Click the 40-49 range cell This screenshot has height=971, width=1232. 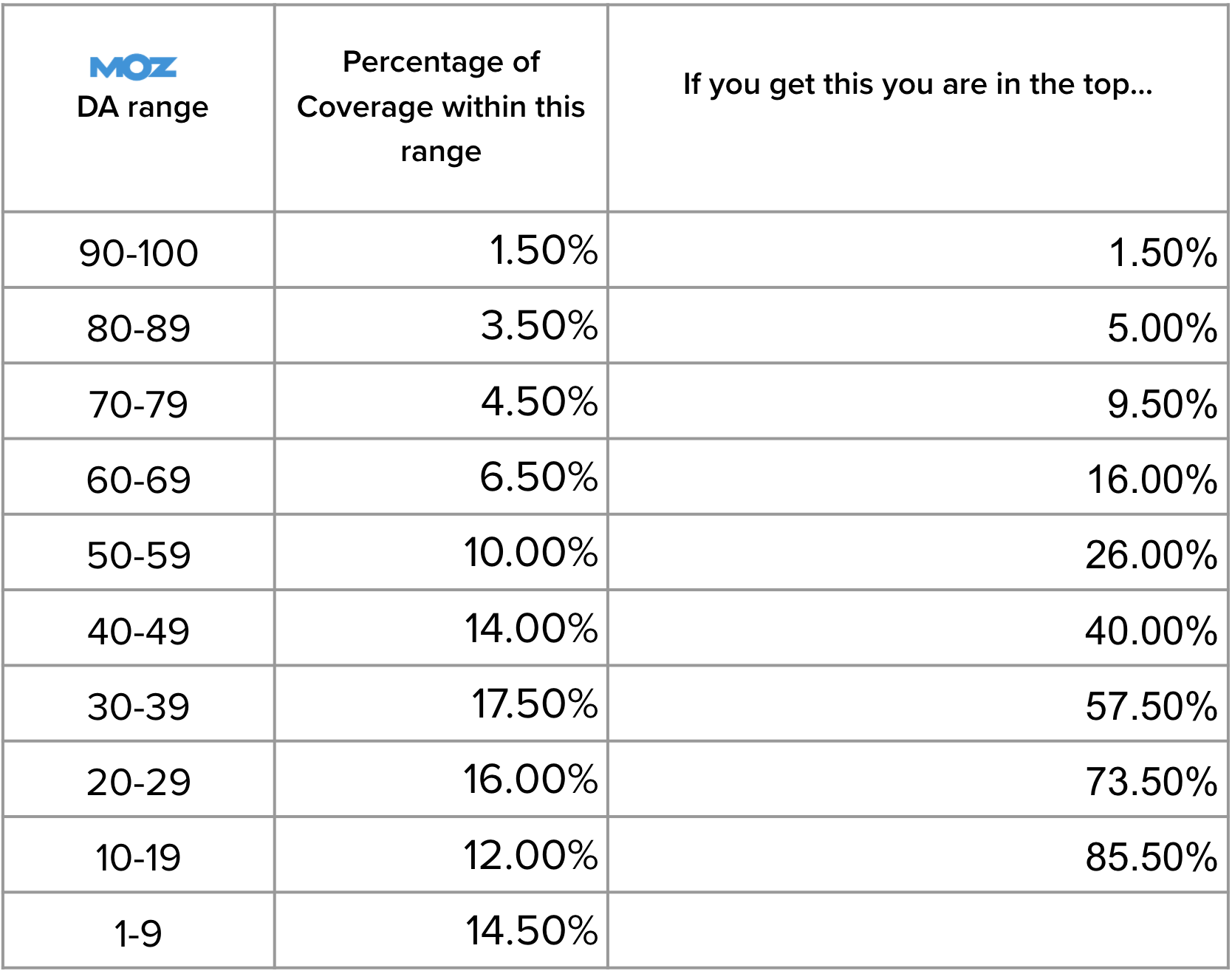(139, 631)
